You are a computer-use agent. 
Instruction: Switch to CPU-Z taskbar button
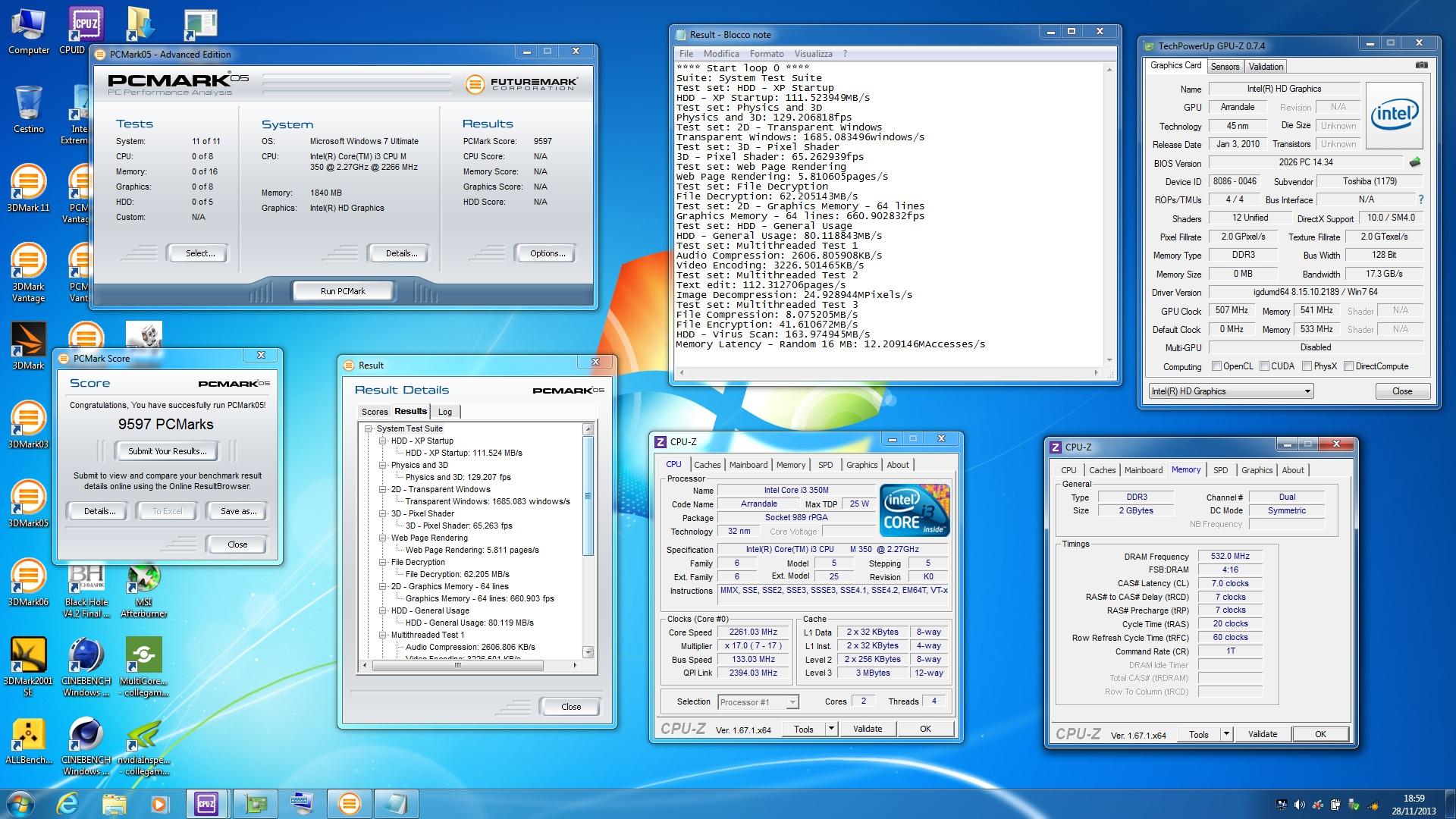pos(206,804)
